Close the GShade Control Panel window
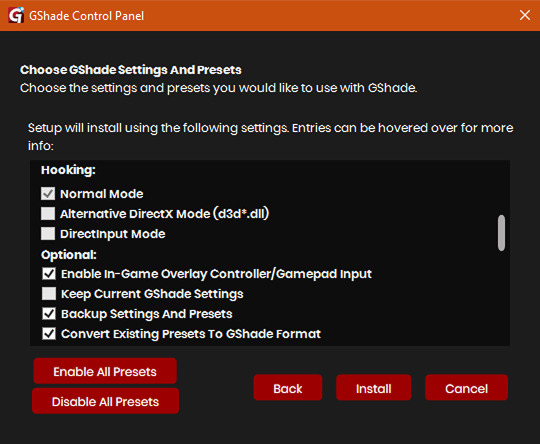Screen dimensions: 540x444 point(525,15)
